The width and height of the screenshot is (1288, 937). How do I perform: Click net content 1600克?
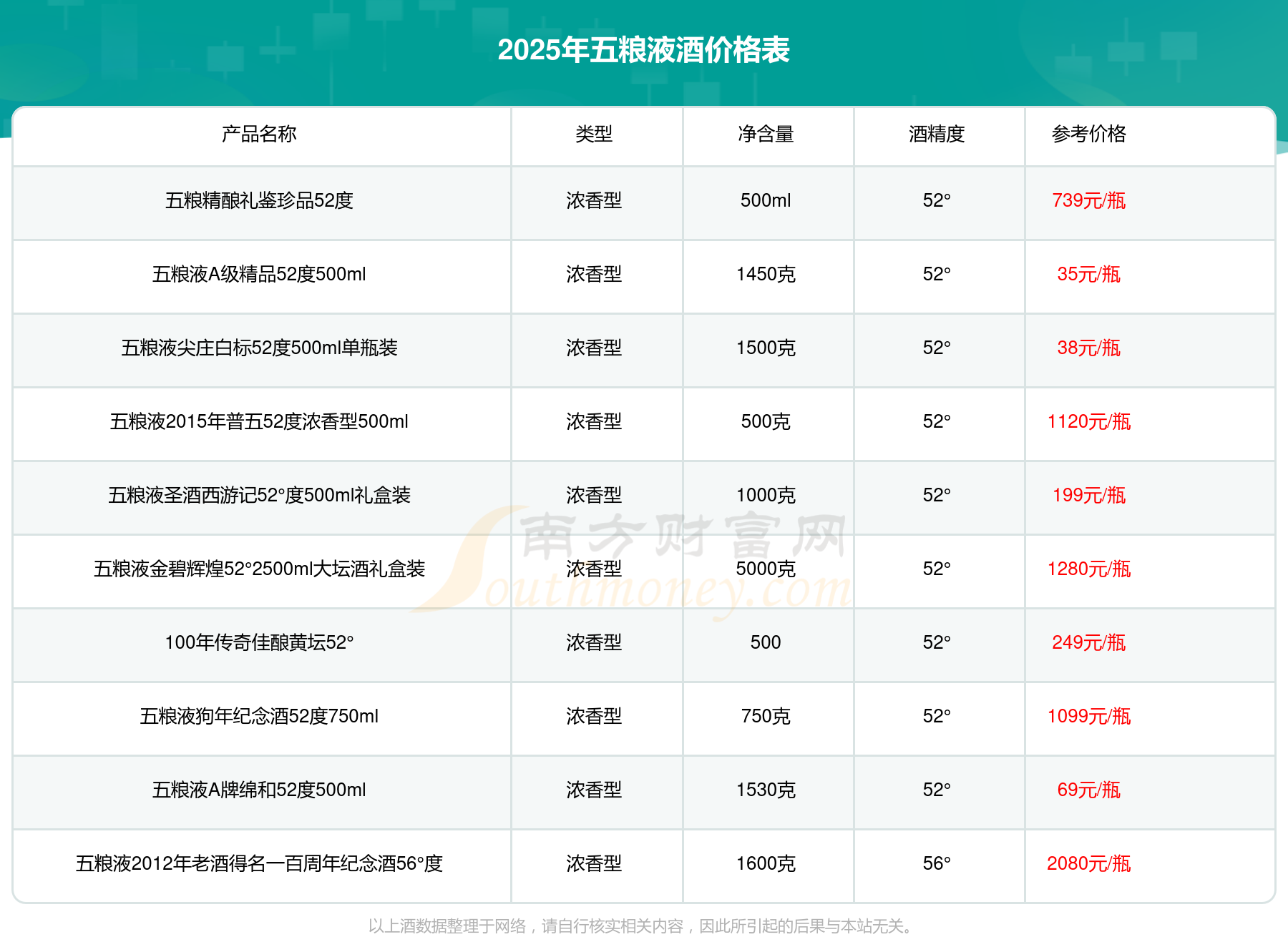pos(766,863)
